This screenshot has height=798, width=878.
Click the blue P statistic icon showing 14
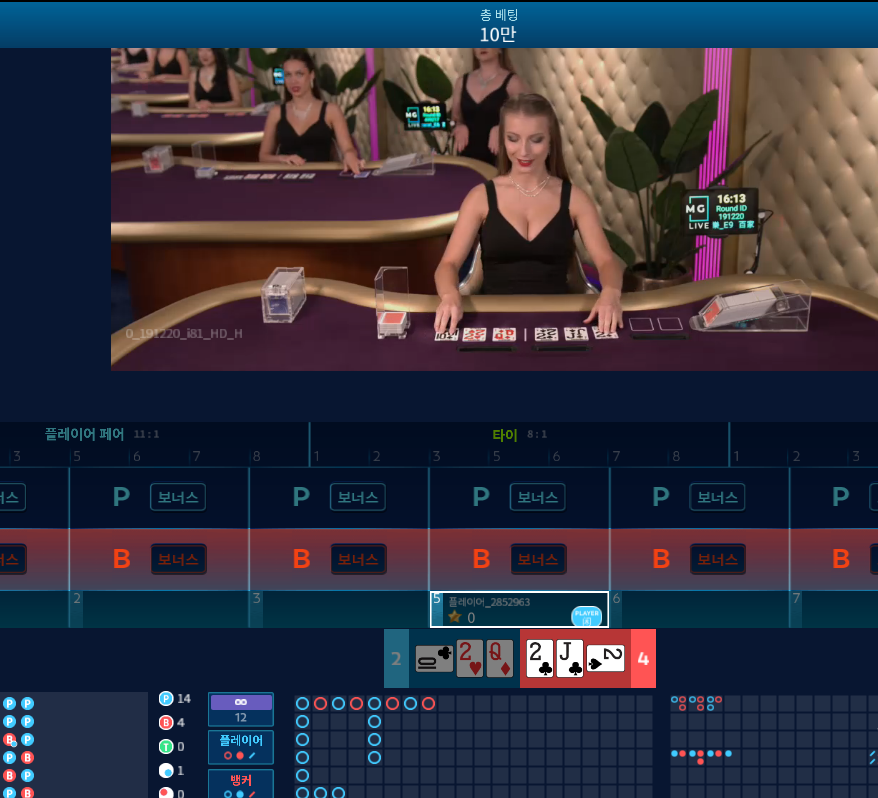tap(166, 698)
